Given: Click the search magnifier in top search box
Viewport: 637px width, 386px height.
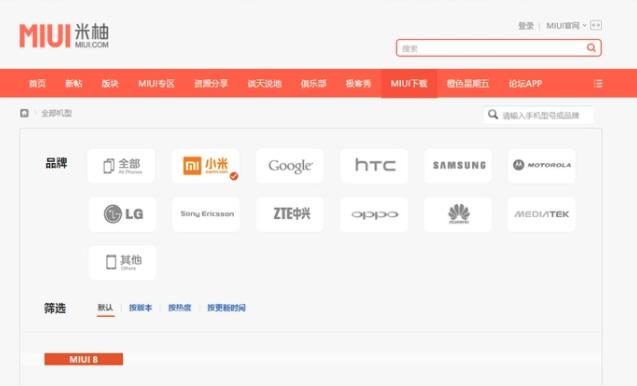Looking at the screenshot, I should 591,48.
